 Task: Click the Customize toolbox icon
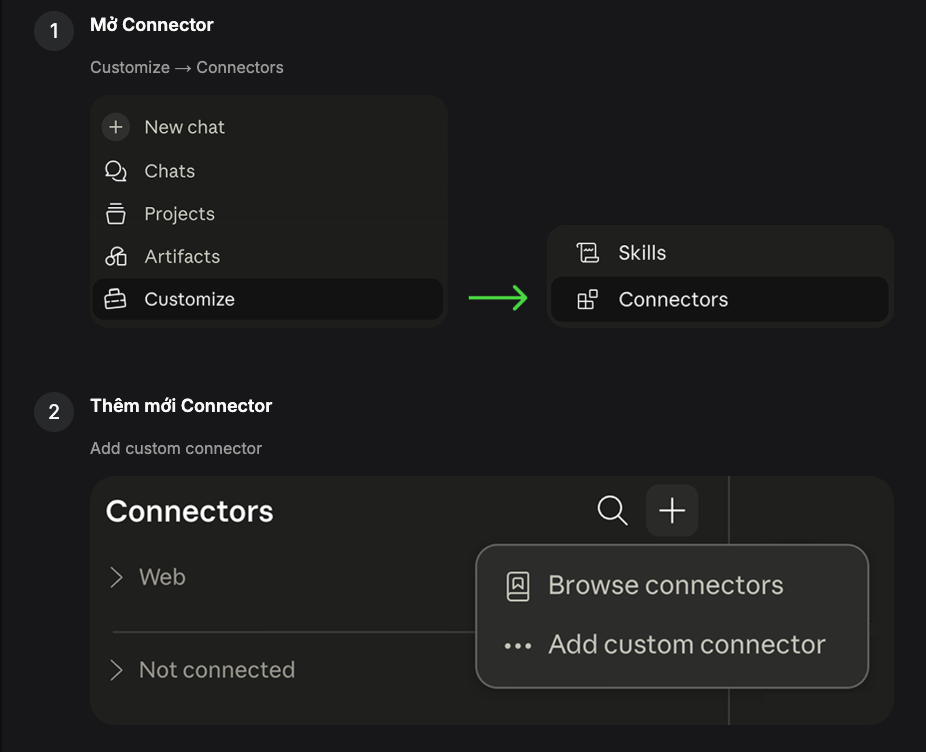click(115, 299)
